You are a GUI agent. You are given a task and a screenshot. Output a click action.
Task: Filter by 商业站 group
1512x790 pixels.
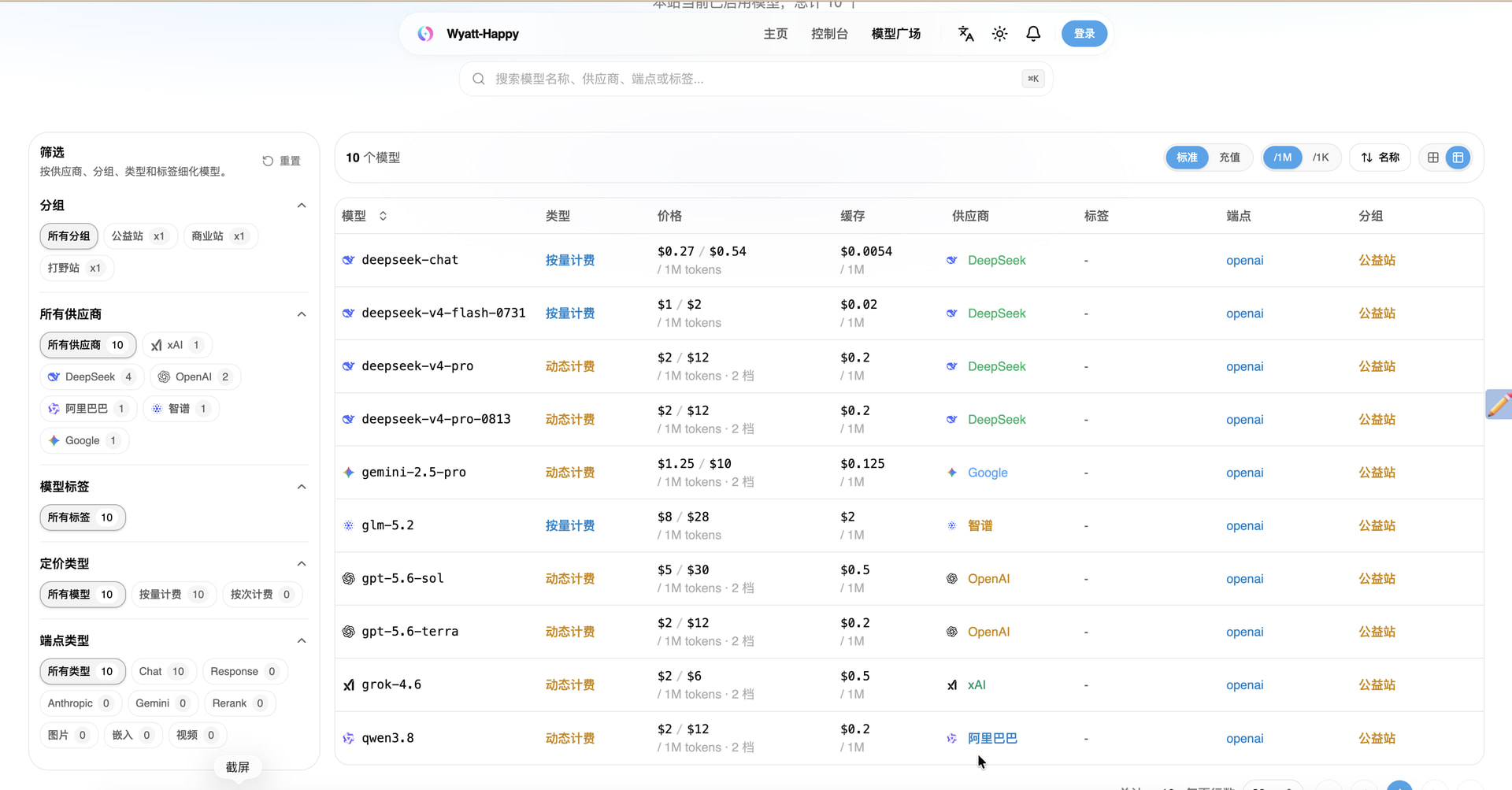[x=219, y=236]
